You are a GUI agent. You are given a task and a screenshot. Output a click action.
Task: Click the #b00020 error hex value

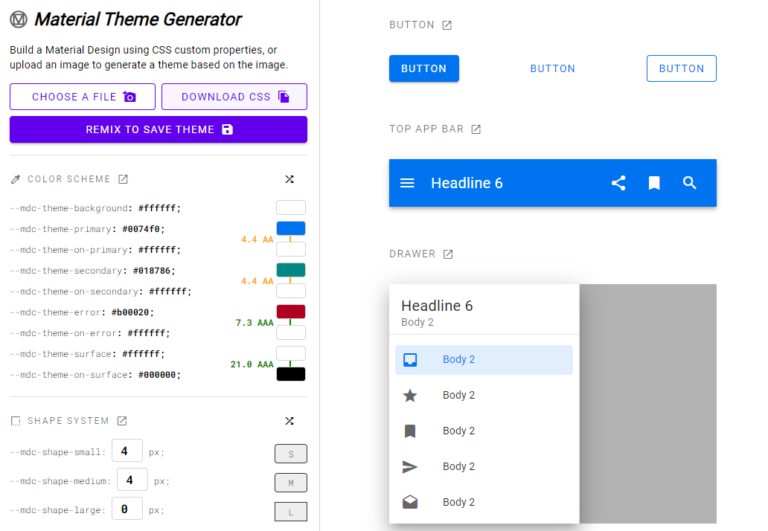coord(132,312)
